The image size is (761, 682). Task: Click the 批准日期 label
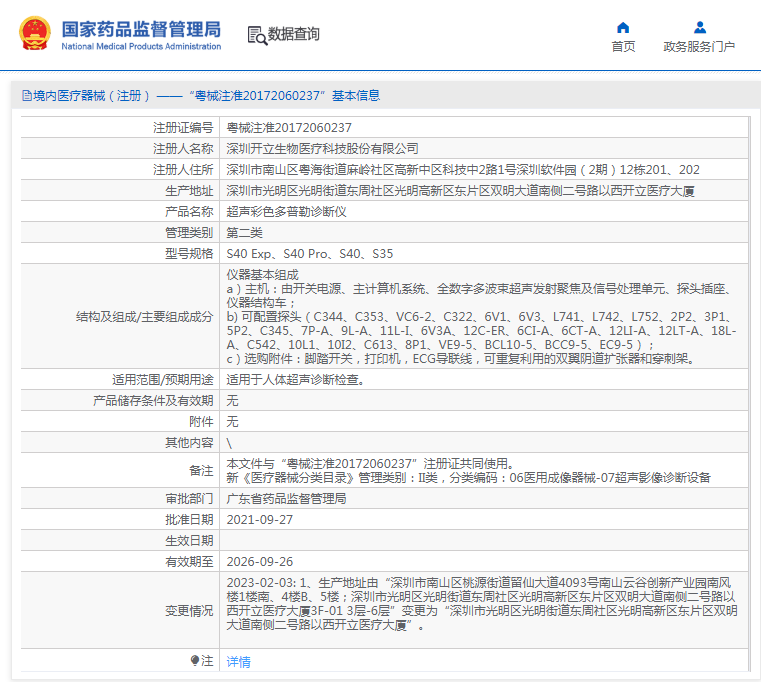tap(189, 519)
